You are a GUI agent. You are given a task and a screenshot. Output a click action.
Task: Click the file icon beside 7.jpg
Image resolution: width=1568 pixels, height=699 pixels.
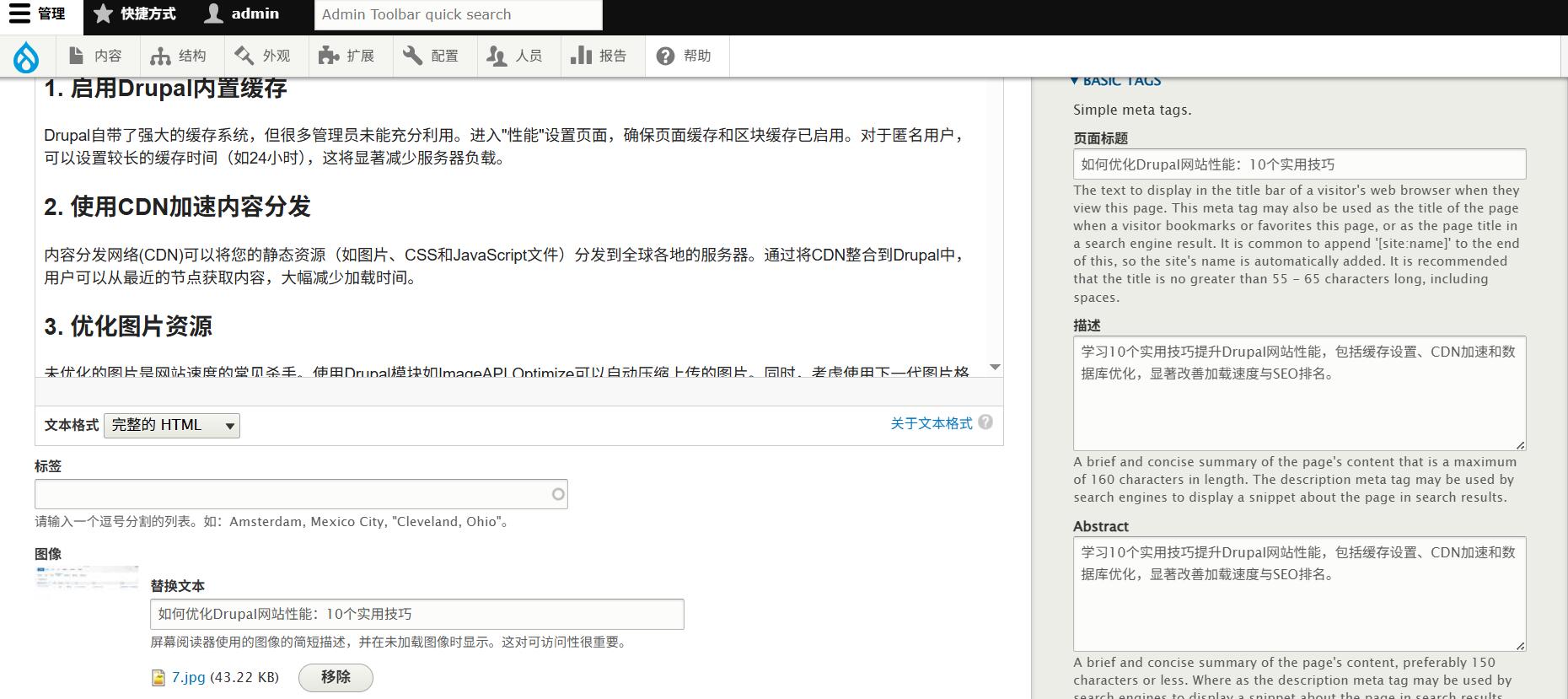coord(158,678)
